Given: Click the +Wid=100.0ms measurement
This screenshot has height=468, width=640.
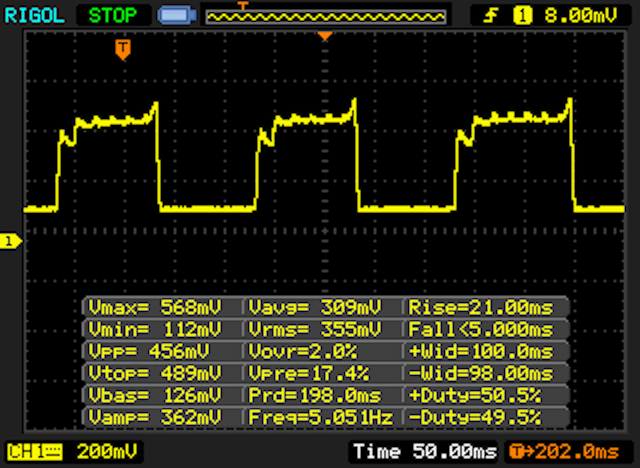Looking at the screenshot, I should click(481, 351).
